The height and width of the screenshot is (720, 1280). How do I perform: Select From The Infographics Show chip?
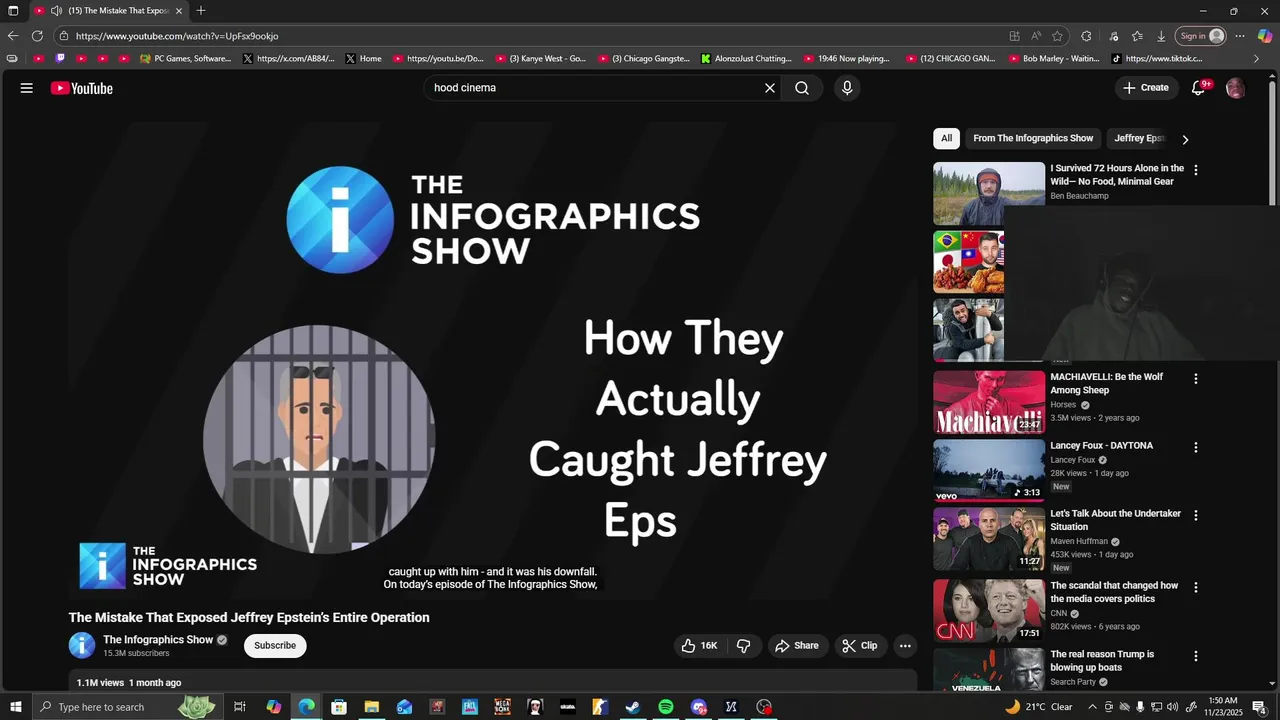(1033, 139)
